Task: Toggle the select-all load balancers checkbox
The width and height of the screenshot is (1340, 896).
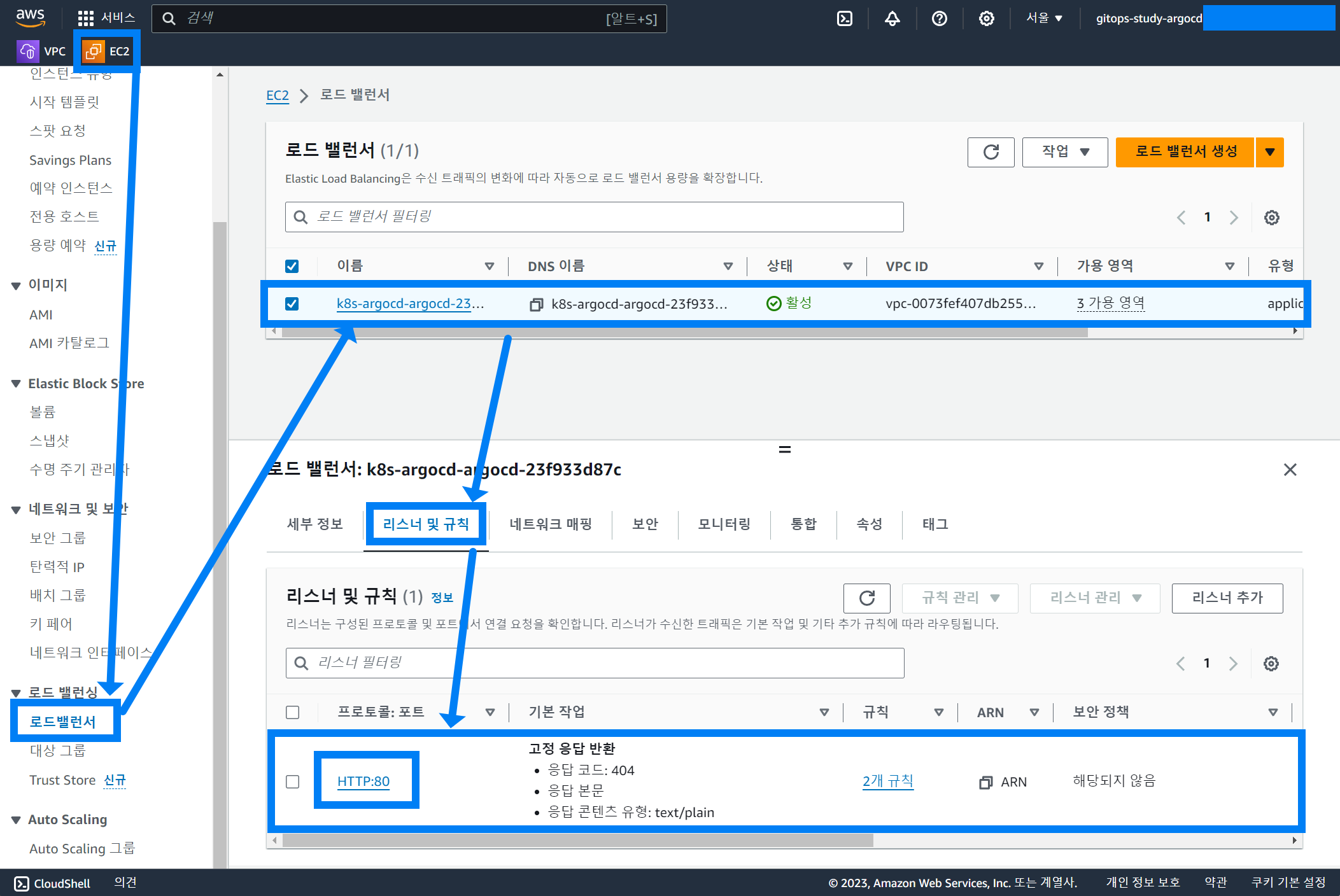Action: [292, 266]
